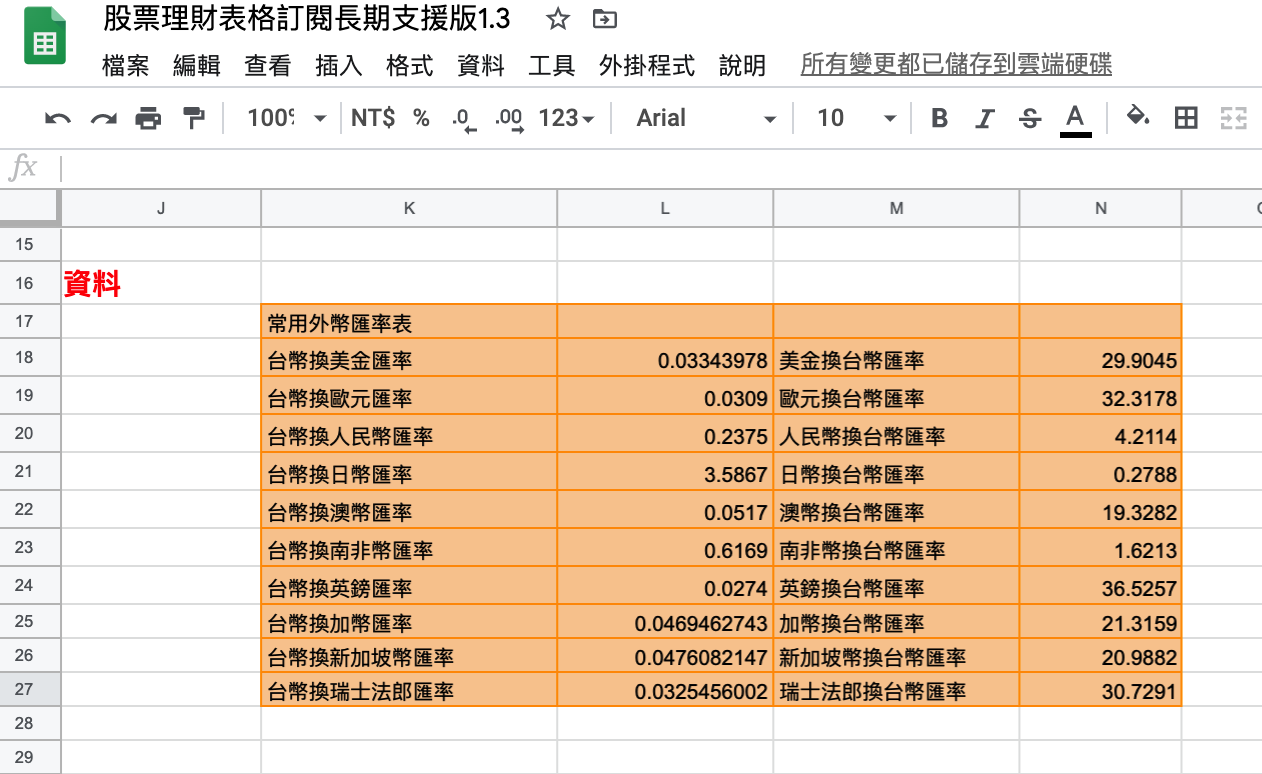Image resolution: width=1262 pixels, height=774 pixels.
Task: Toggle bold formatting
Action: coord(939,118)
